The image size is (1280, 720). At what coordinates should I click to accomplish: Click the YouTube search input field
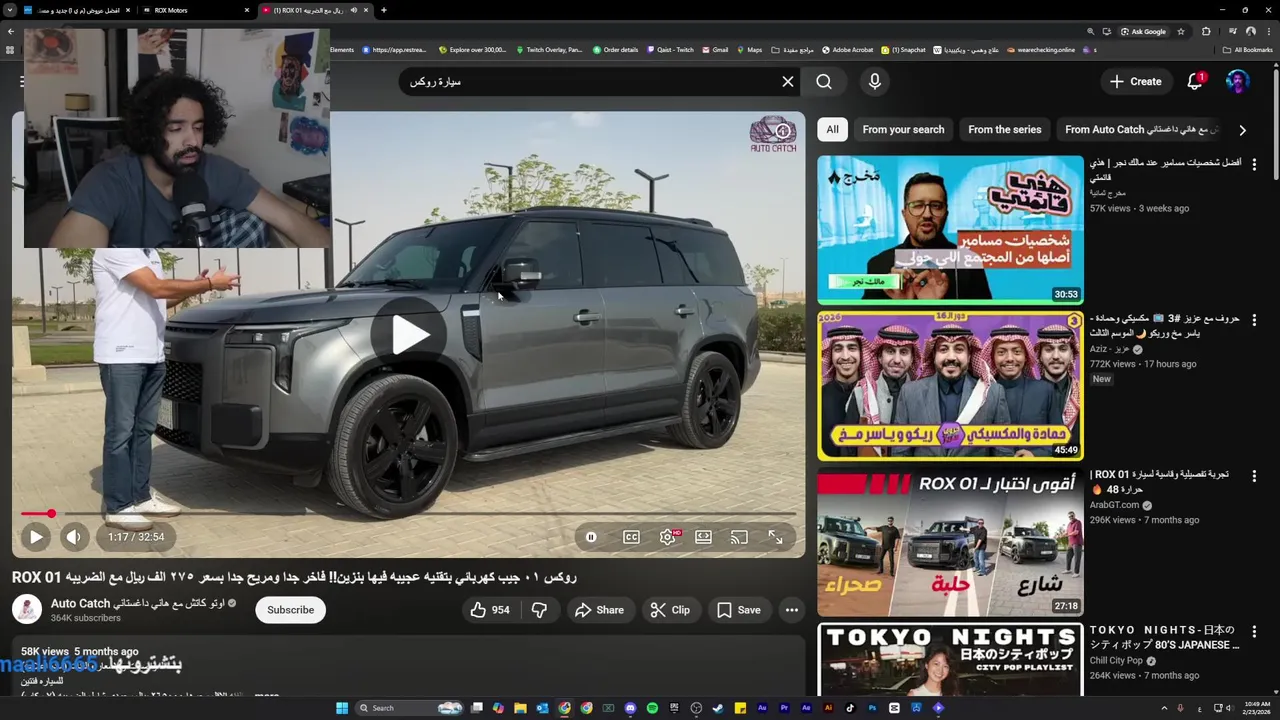coord(588,82)
